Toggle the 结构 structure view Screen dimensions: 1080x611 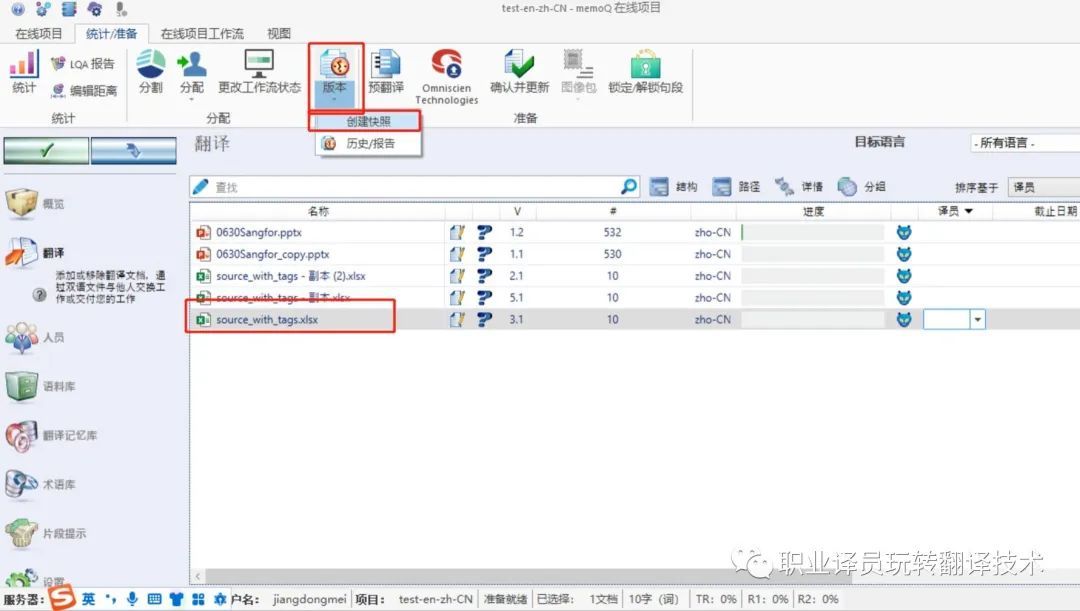click(674, 187)
